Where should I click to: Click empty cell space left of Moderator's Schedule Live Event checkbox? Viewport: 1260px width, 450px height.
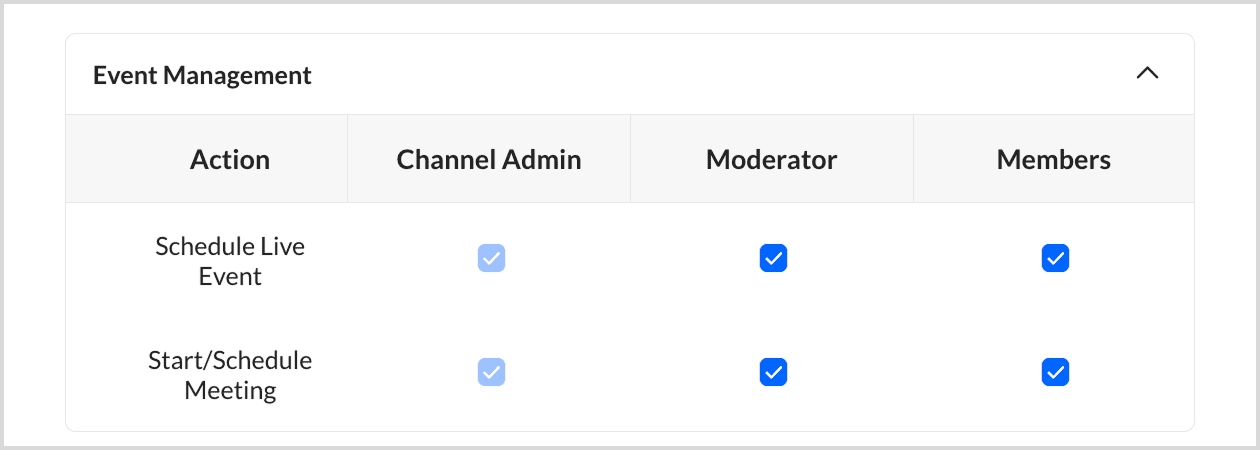tap(690, 258)
